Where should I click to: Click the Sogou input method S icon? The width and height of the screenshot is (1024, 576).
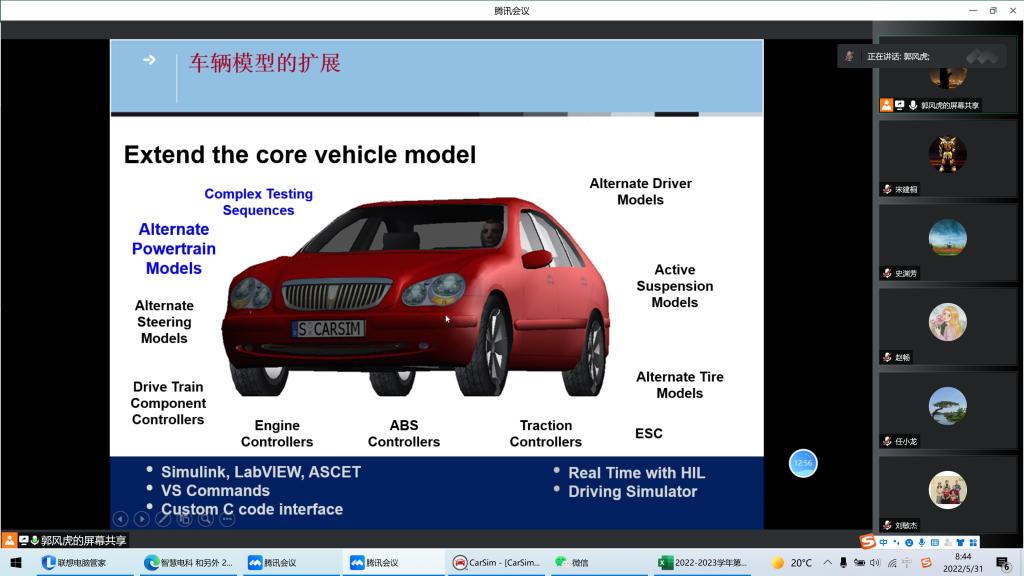(x=868, y=542)
